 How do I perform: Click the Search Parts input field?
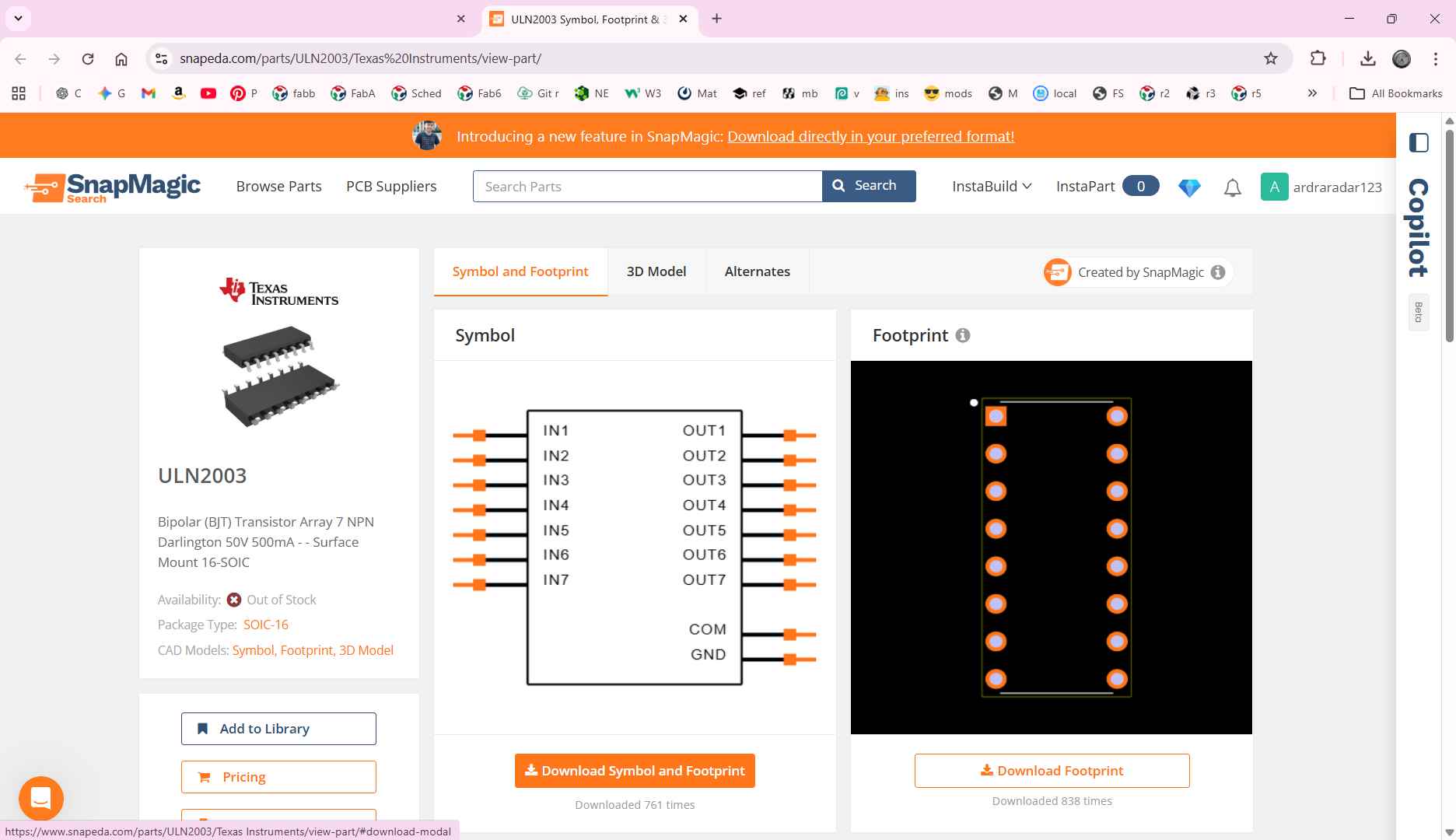(x=647, y=187)
